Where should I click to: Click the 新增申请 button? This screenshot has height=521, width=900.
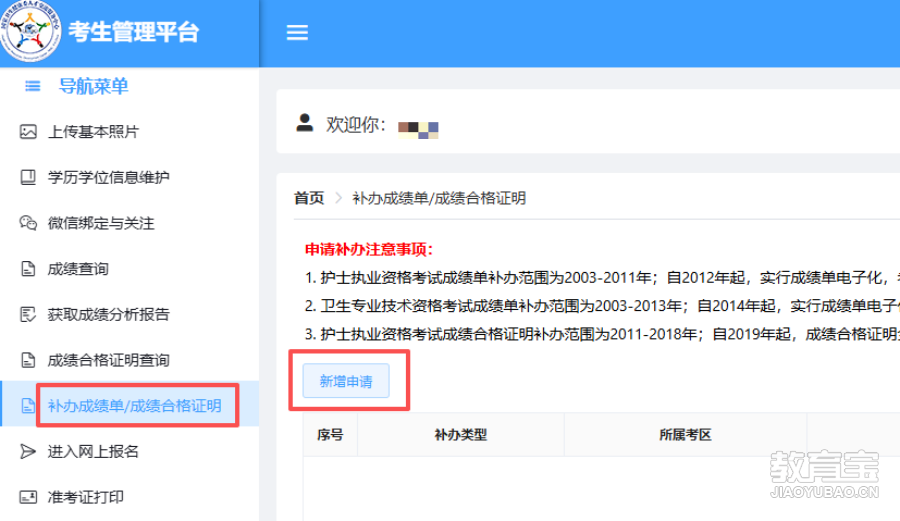point(346,381)
